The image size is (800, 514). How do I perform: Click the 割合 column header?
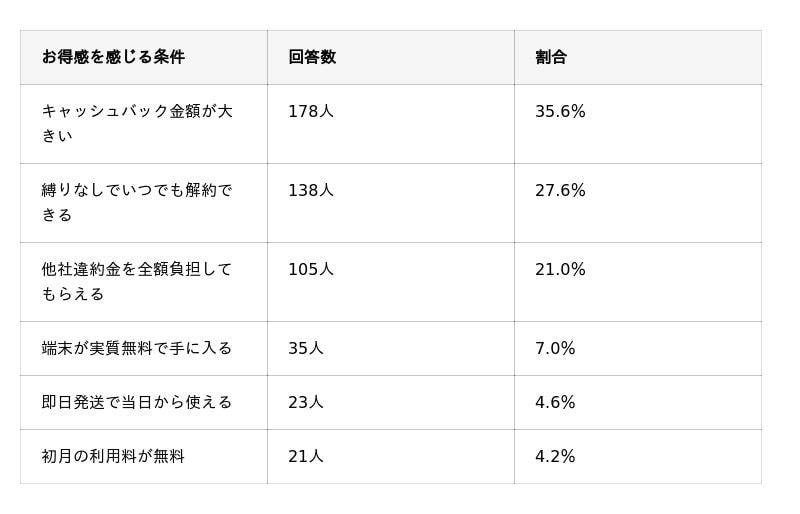551,57
